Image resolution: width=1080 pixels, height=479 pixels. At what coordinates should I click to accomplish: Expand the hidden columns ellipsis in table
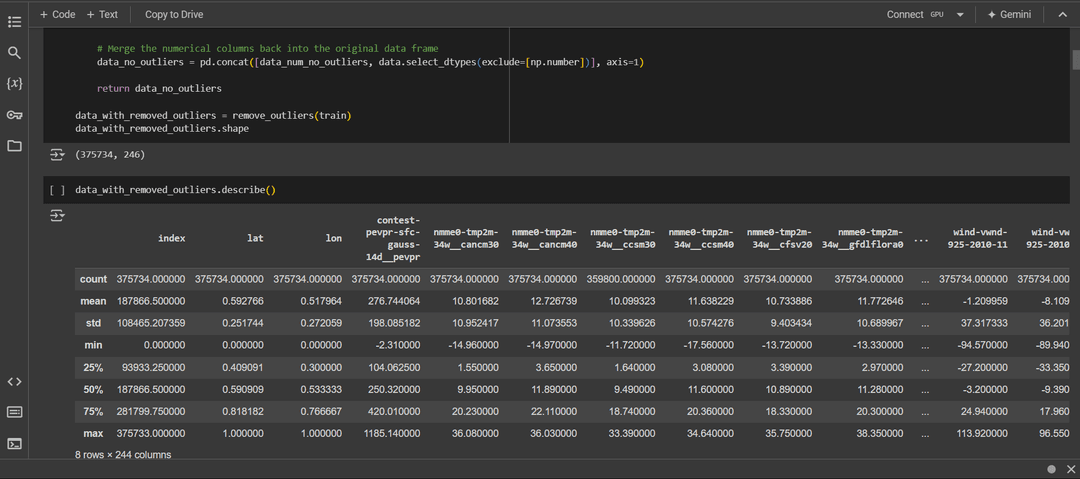pyautogui.click(x=921, y=240)
